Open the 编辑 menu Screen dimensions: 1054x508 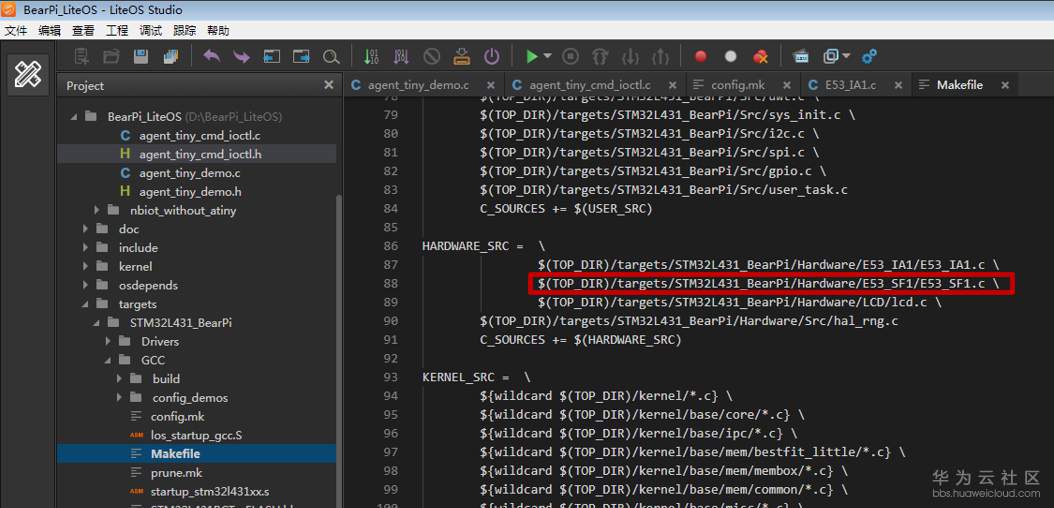pyautogui.click(x=49, y=30)
